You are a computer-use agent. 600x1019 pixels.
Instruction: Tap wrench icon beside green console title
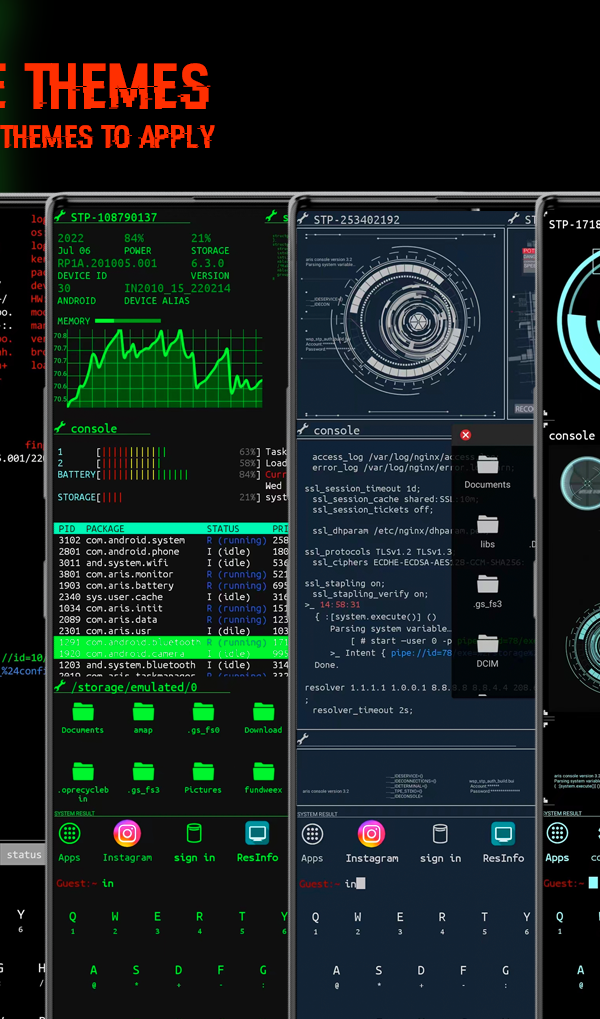coord(60,428)
